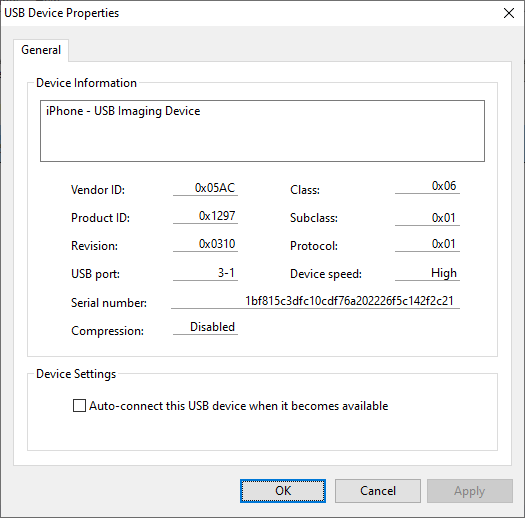Click the Protocol label

tap(314, 246)
